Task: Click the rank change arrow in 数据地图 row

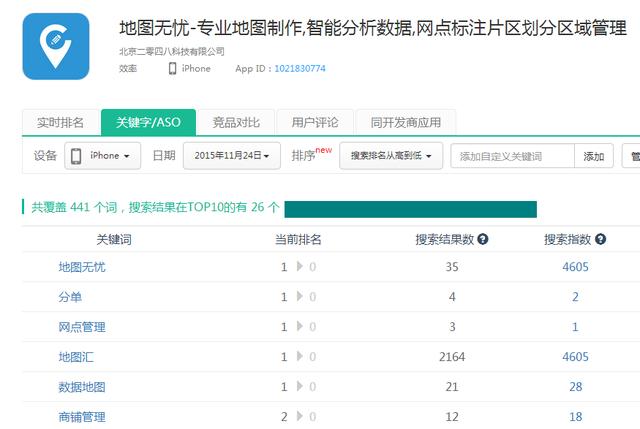Action: pos(300,386)
